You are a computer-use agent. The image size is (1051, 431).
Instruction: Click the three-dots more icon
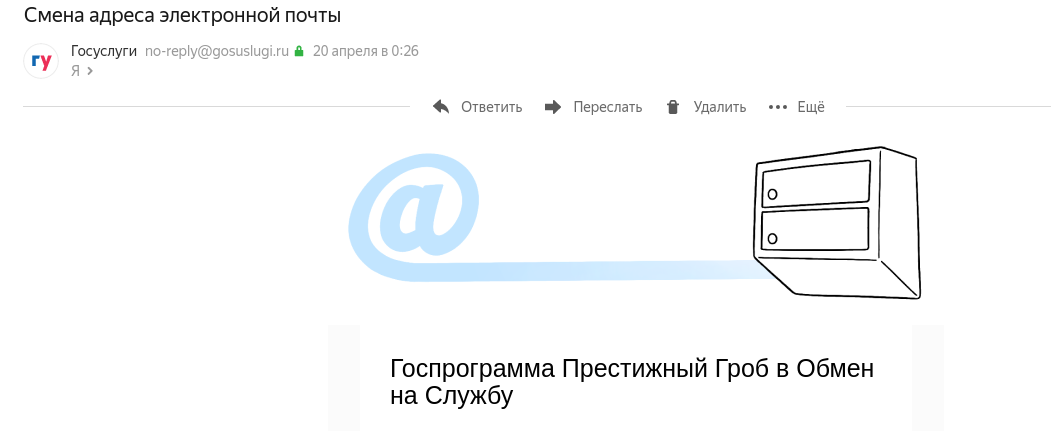coord(778,107)
